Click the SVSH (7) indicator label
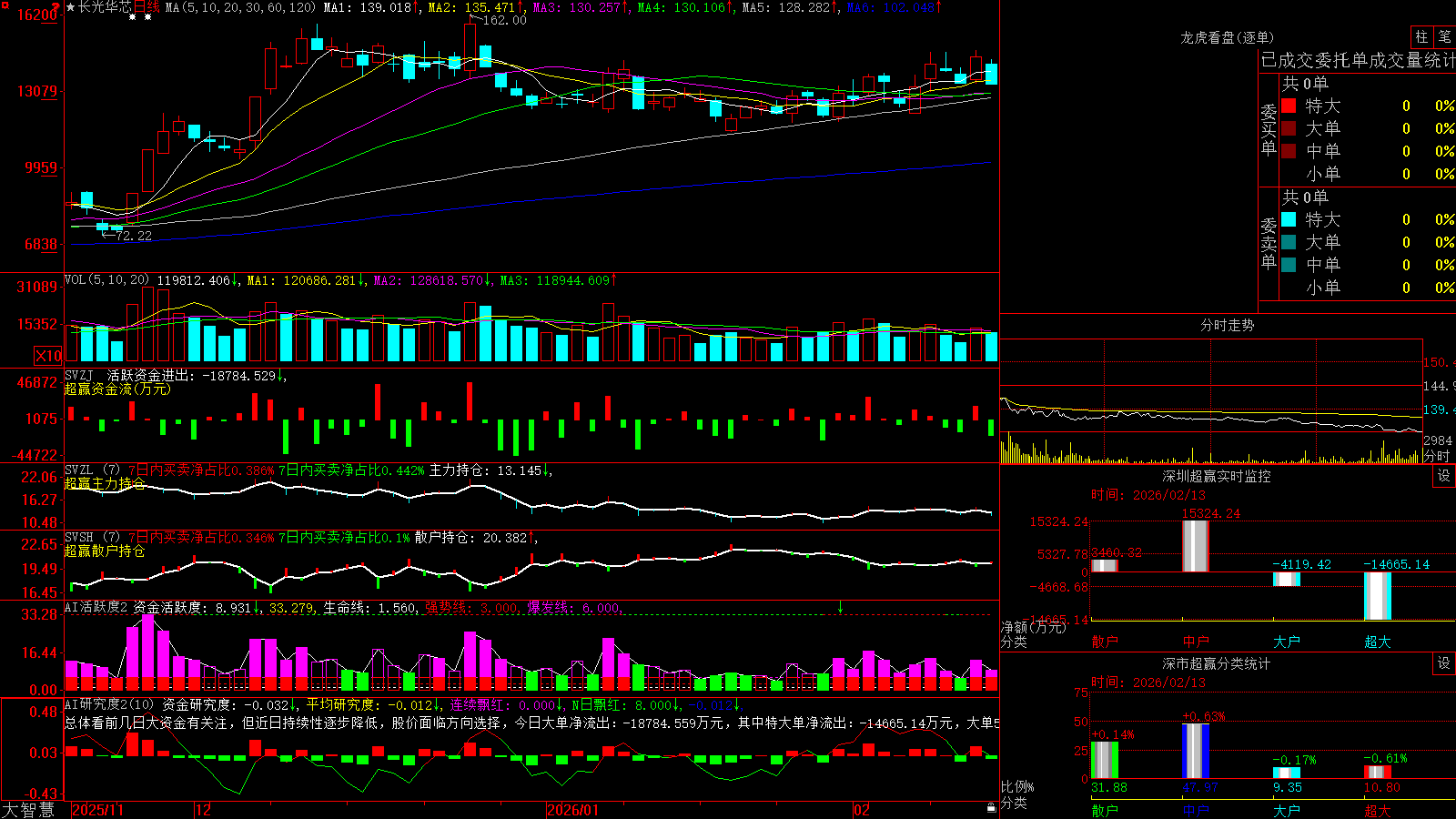Image resolution: width=1456 pixels, height=819 pixels. pos(93,538)
